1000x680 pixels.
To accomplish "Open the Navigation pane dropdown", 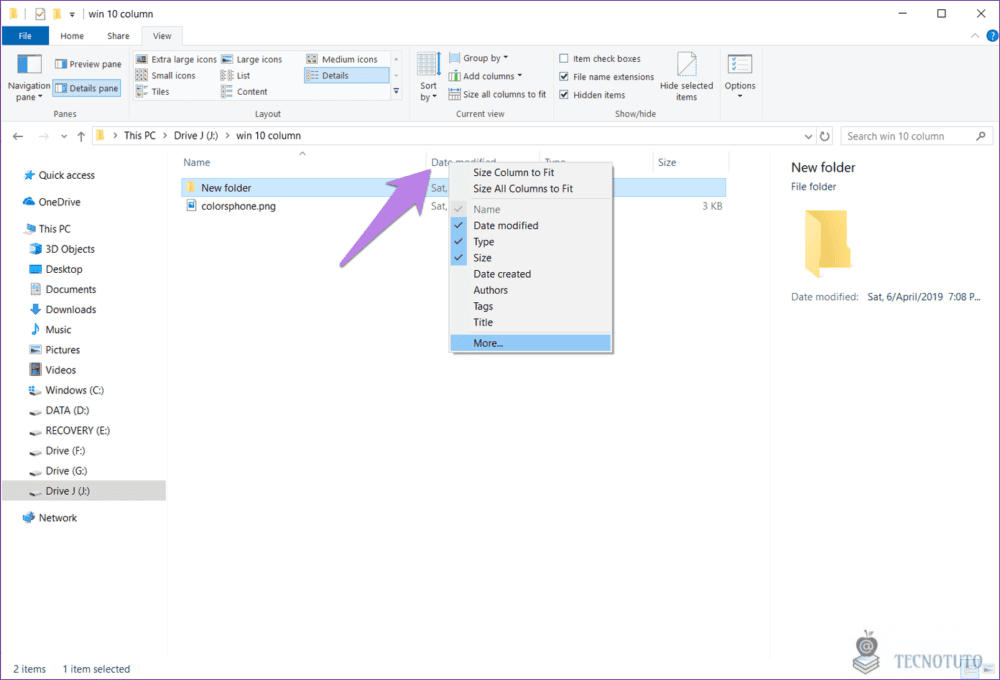I will click(x=29, y=78).
